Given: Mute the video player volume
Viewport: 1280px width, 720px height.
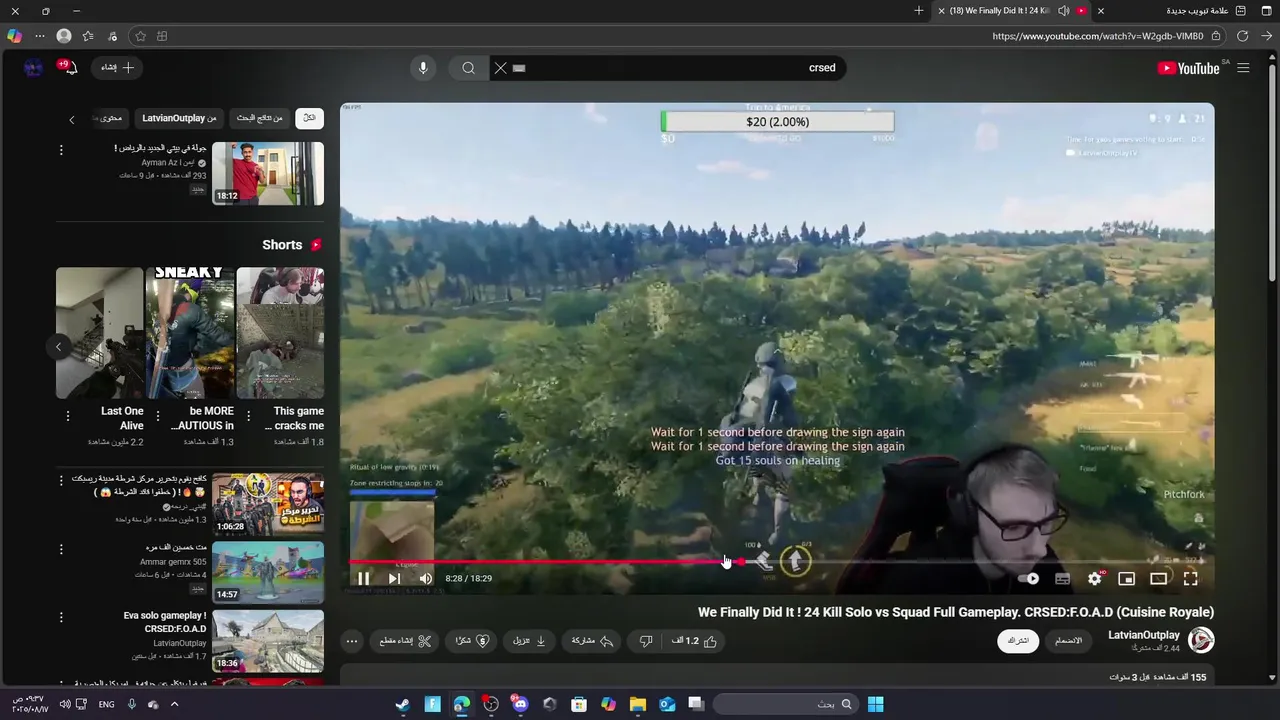Looking at the screenshot, I should click(426, 578).
